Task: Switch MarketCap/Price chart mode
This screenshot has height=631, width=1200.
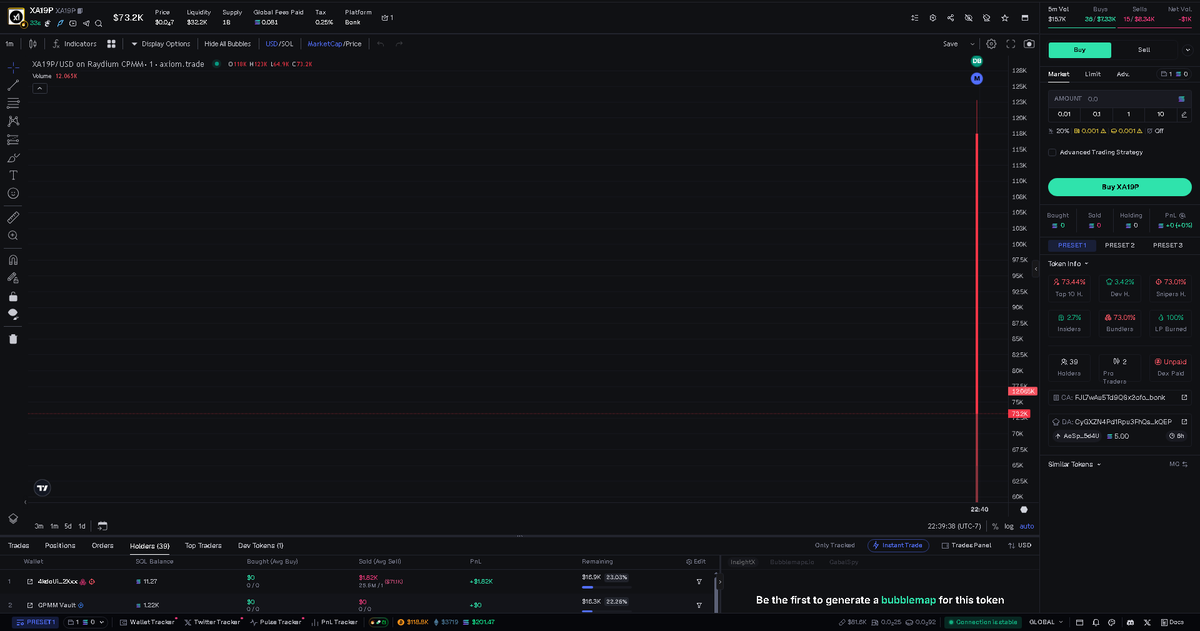Action: (x=334, y=44)
